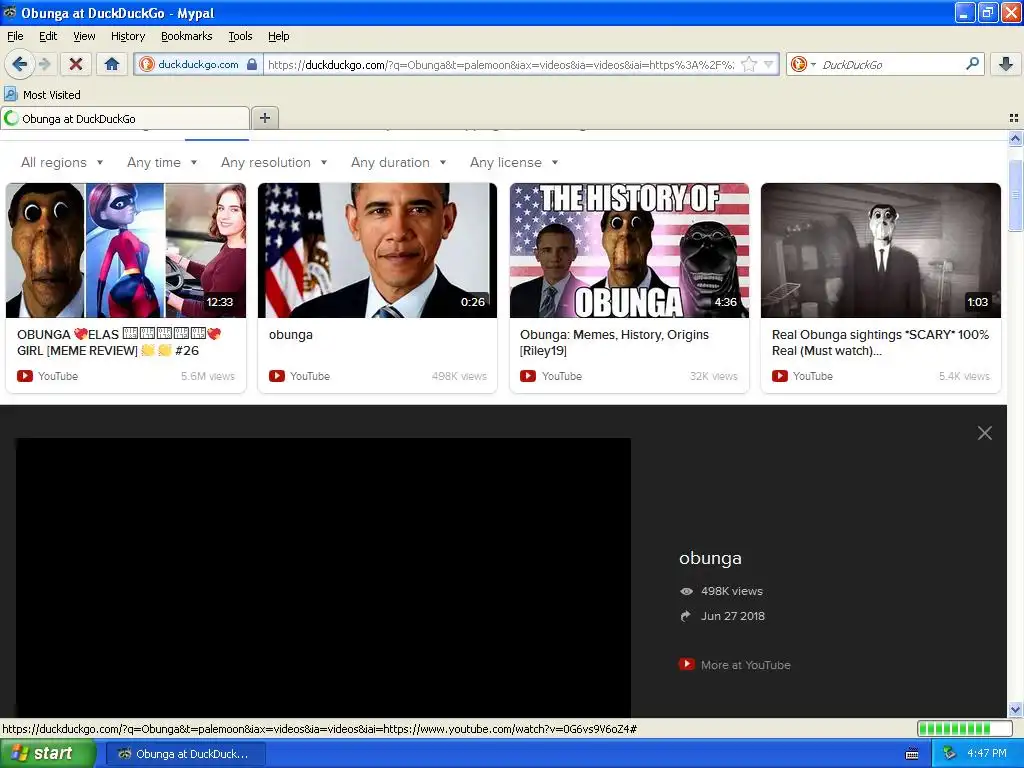Click the keyboard tray icon
The image size is (1024, 768).
click(912, 754)
